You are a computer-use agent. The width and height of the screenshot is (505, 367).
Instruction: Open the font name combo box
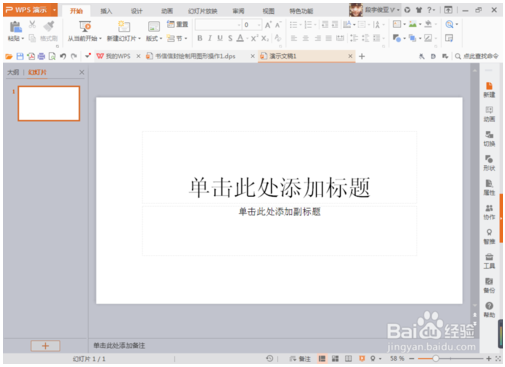[218, 25]
